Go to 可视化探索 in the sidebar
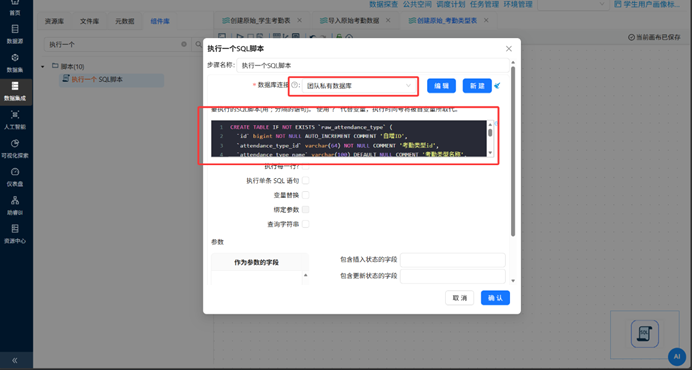This screenshot has height=370, width=692. point(15,148)
